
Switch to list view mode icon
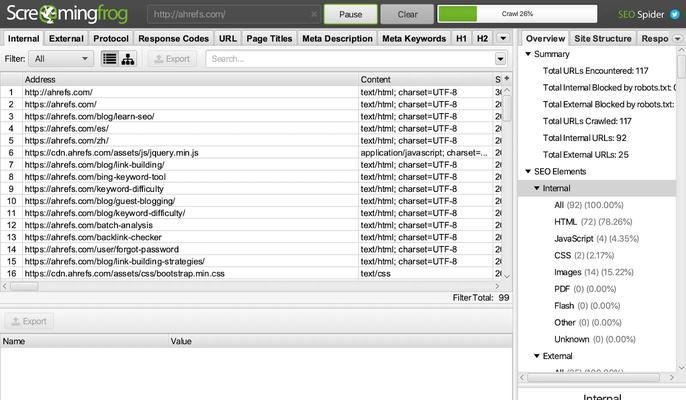coord(109,59)
